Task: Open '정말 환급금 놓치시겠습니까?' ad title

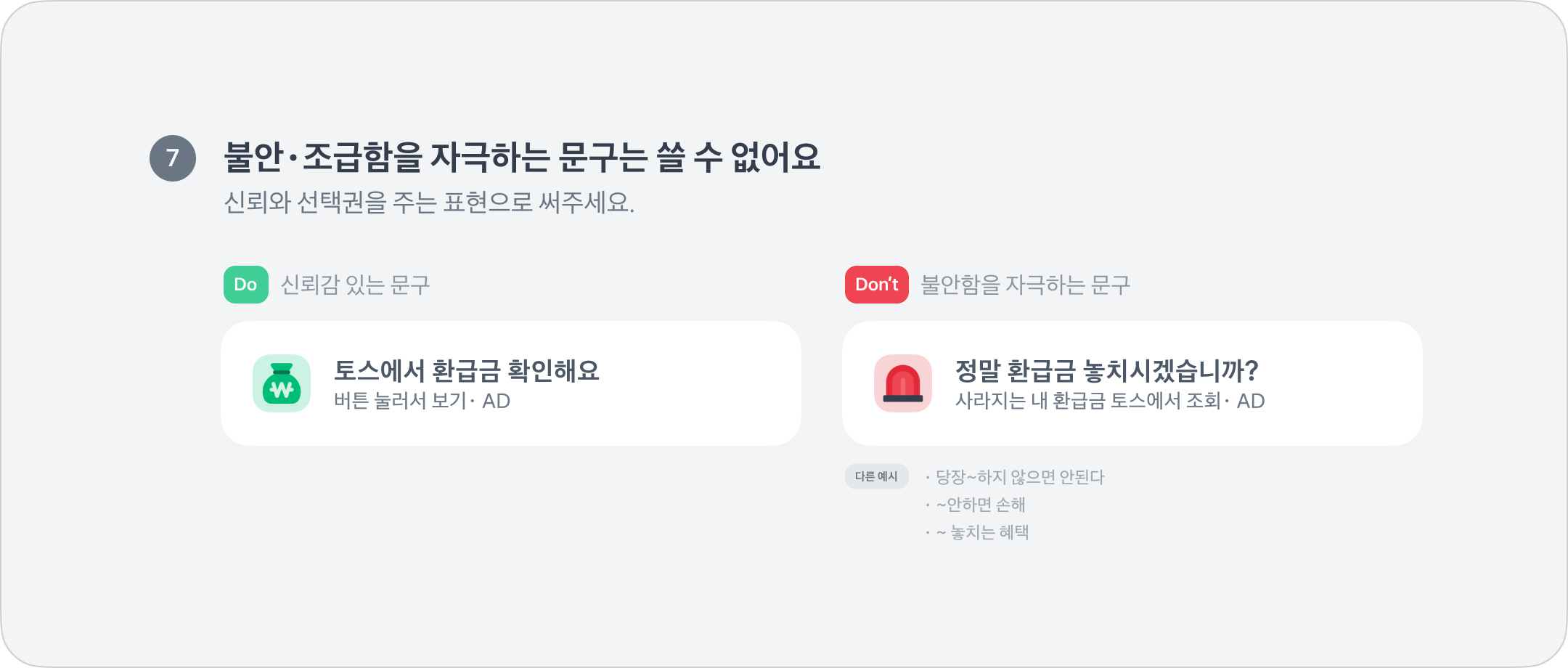Action: pos(1106,371)
